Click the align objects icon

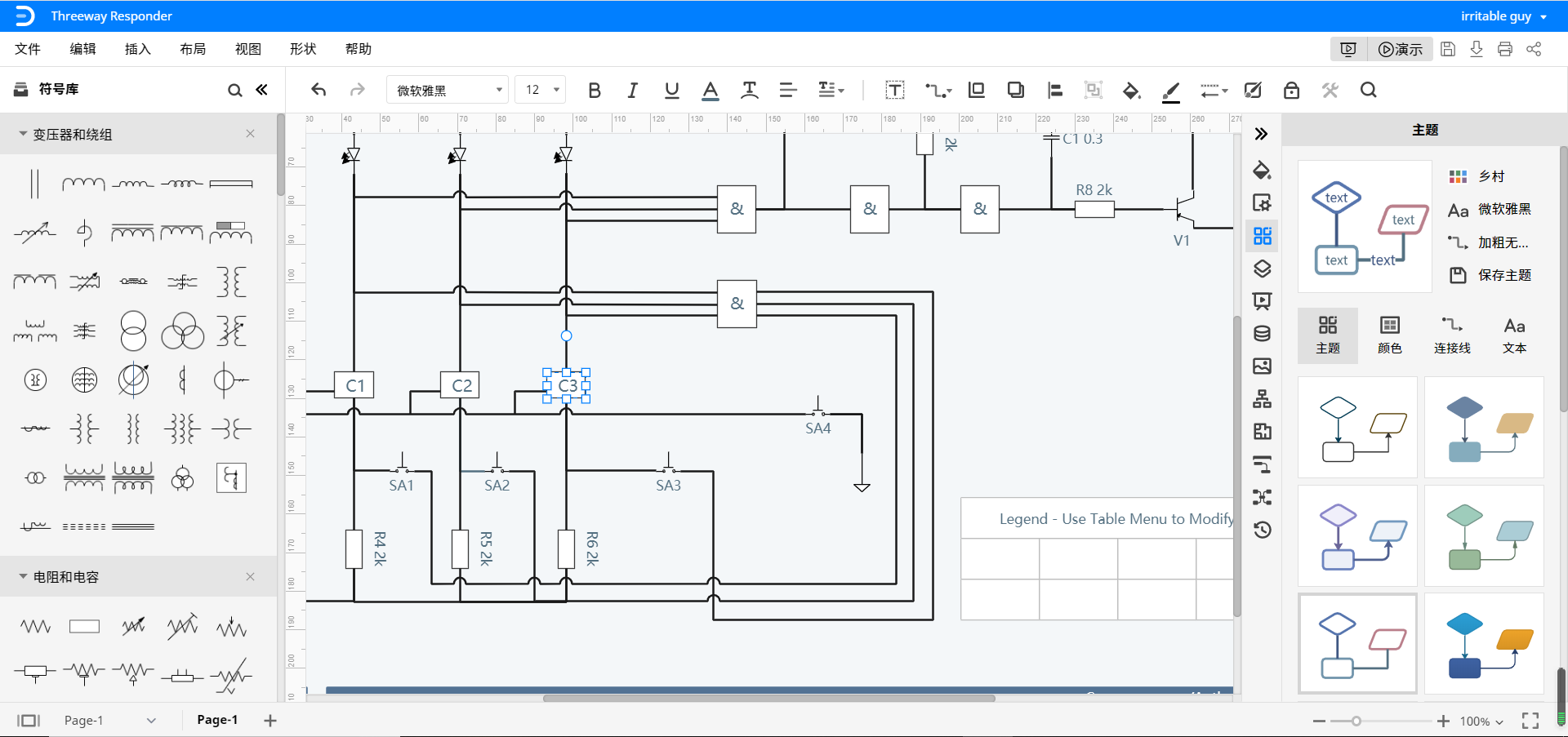tap(1054, 90)
